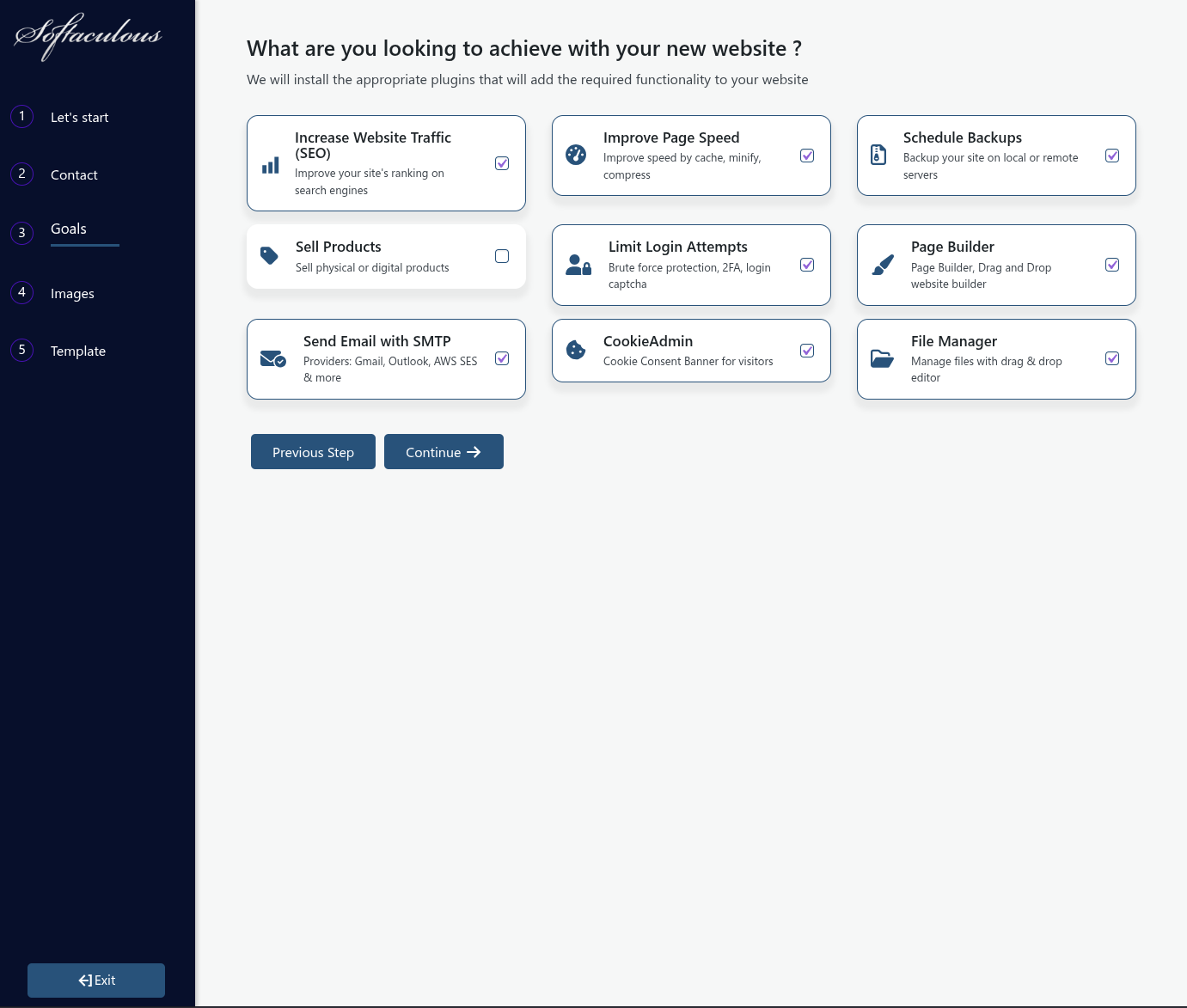Viewport: 1187px width, 1008px height.
Task: Go to the Images step
Action: (x=72, y=293)
